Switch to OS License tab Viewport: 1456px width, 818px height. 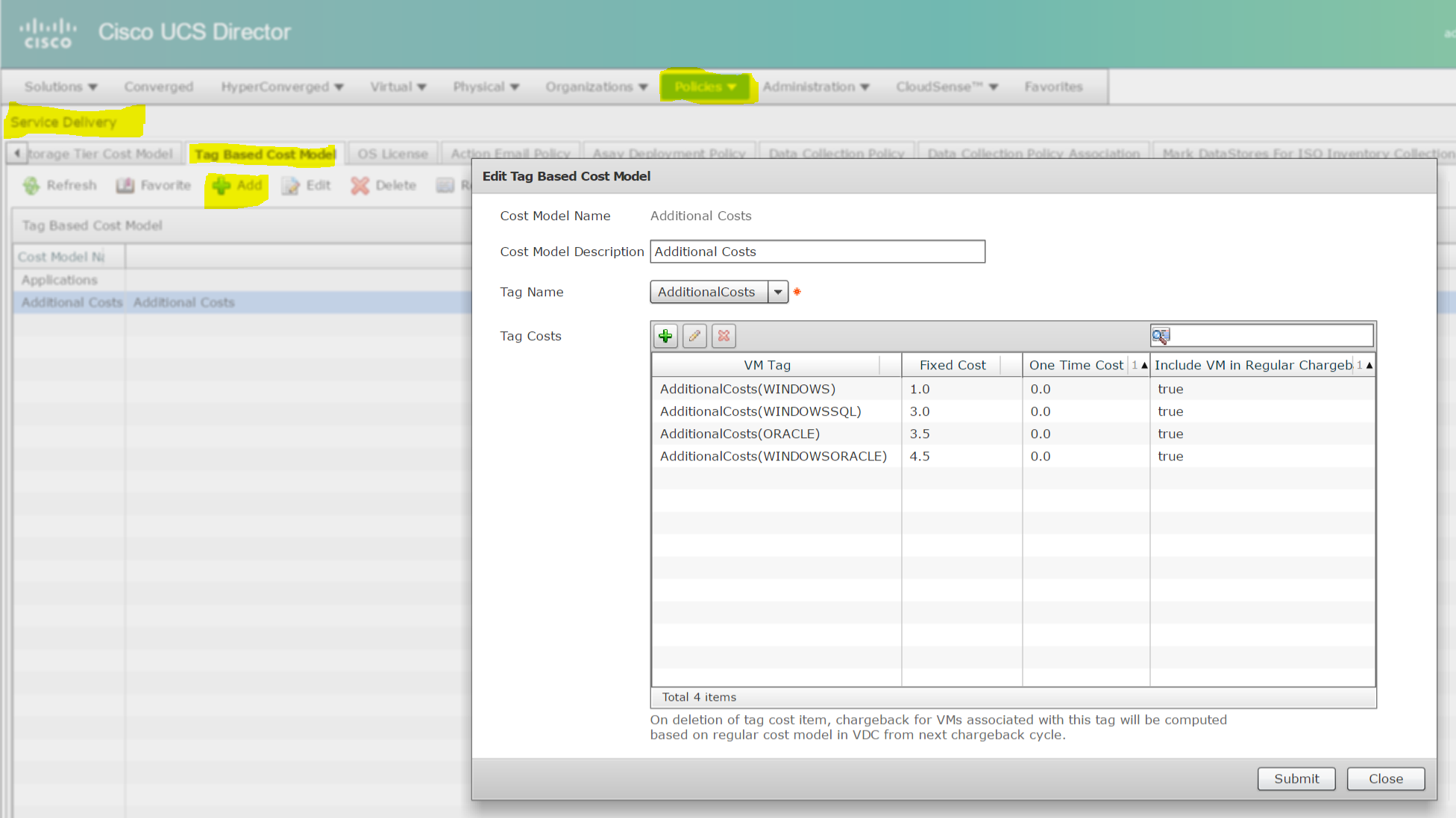393,154
